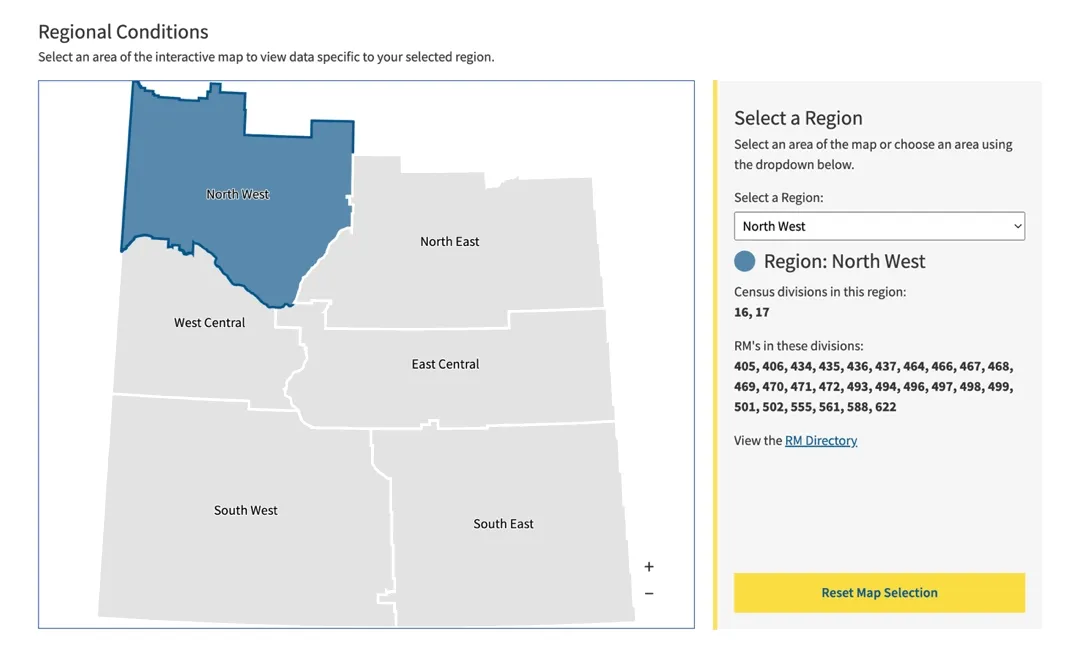Open the Select a Region dropdown

[879, 226]
